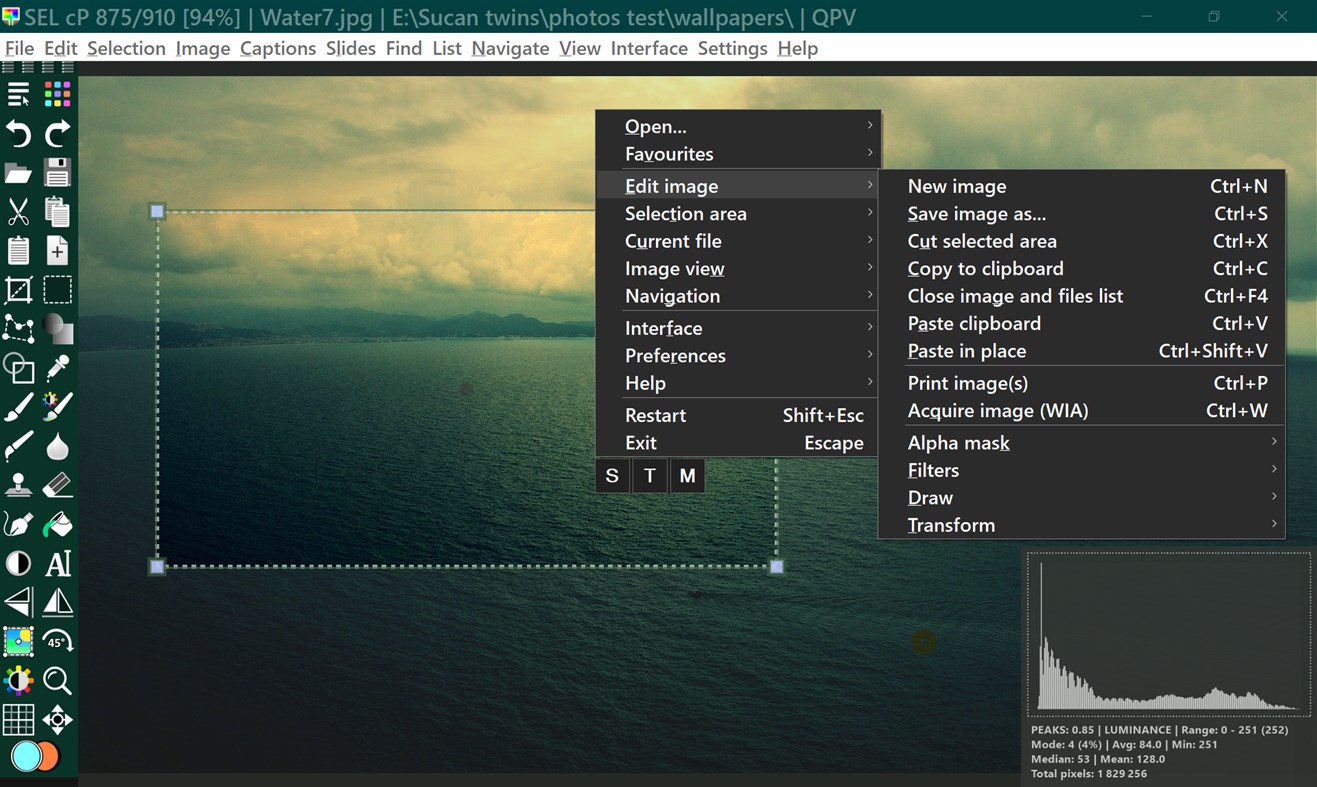Open the Navigate menu
The height and width of the screenshot is (787, 1317).
510,48
